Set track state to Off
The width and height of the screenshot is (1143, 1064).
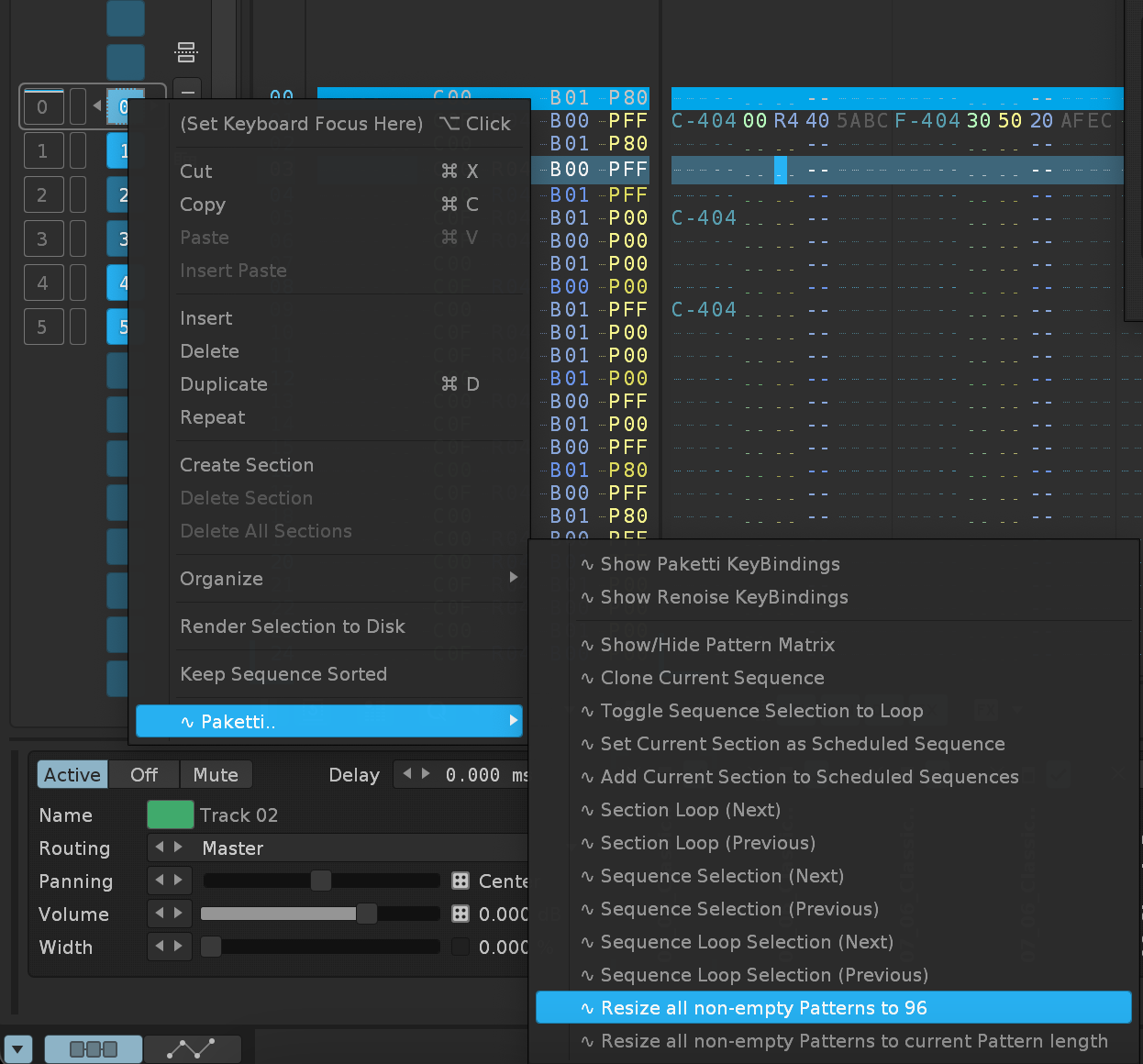[x=144, y=775]
